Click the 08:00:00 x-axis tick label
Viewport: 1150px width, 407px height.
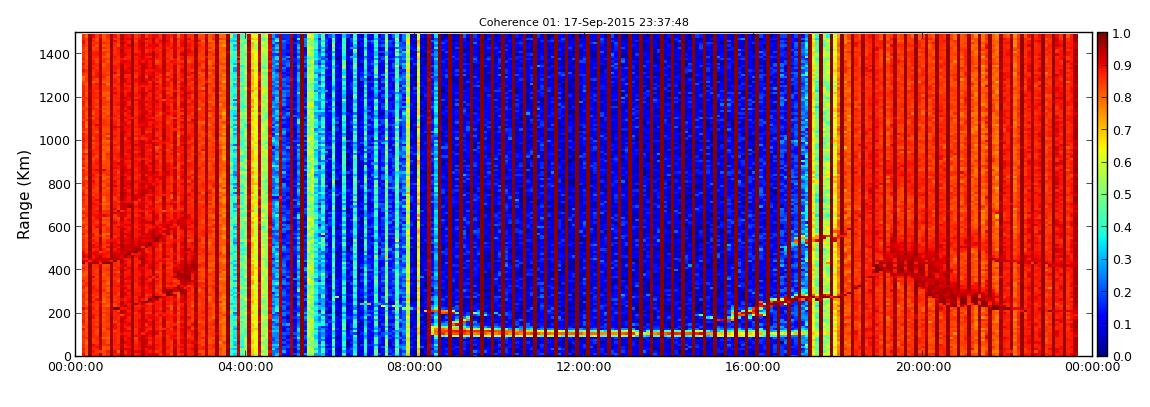[x=414, y=367]
